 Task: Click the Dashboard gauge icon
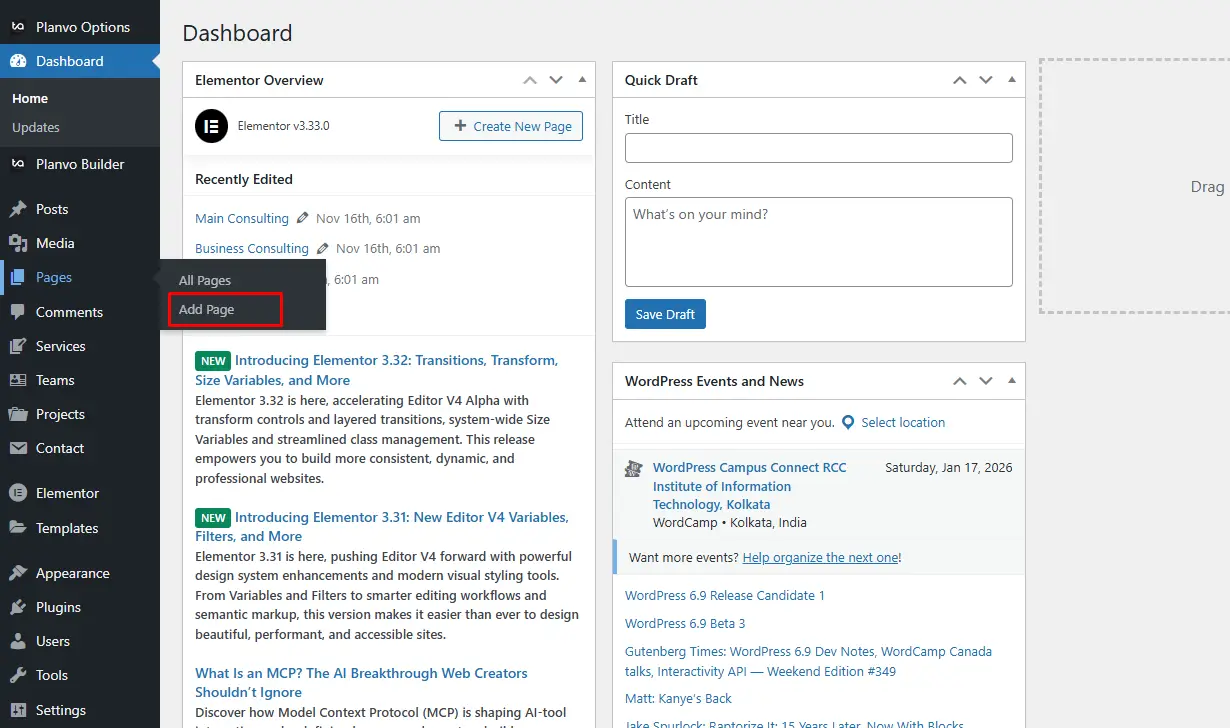[18, 61]
